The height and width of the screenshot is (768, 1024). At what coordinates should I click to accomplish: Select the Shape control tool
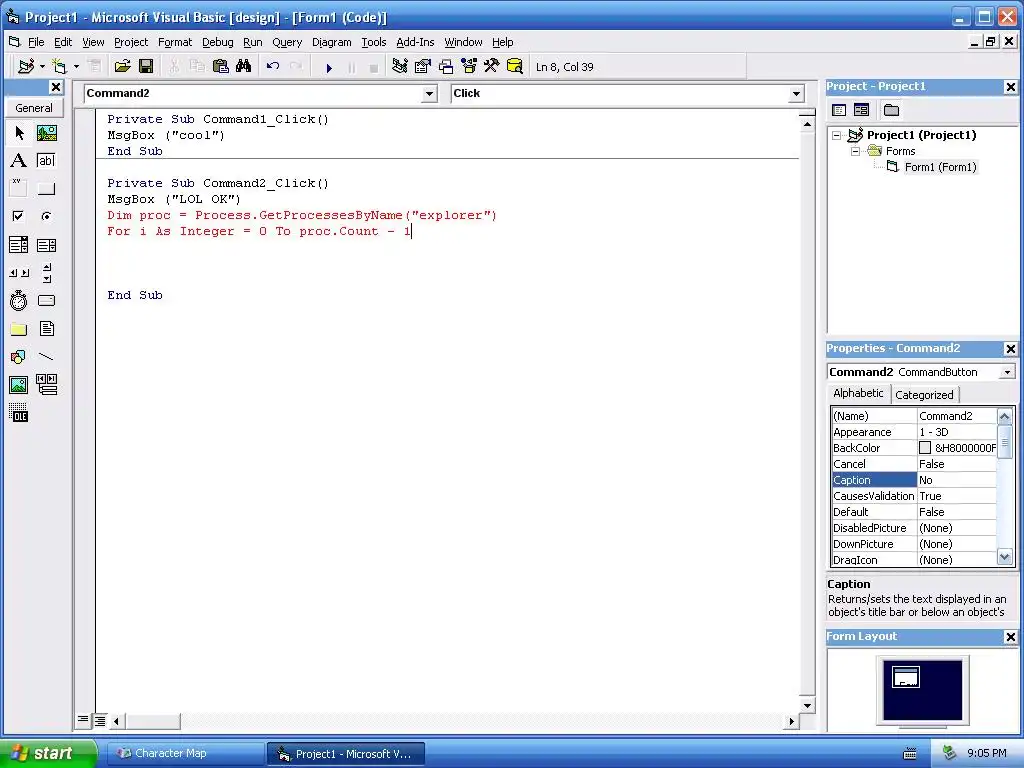[x=19, y=357]
